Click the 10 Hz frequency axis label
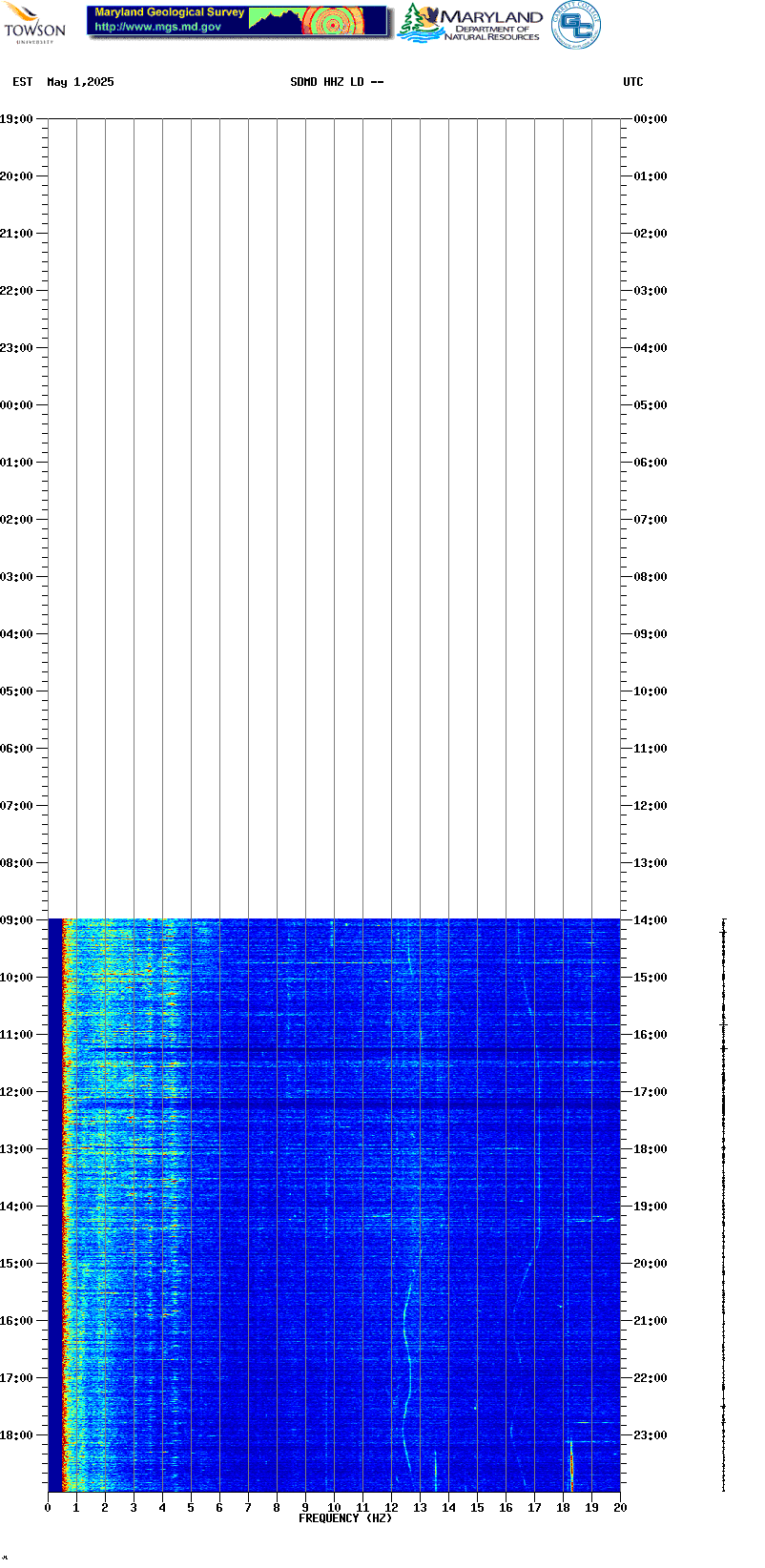 pyautogui.click(x=334, y=1508)
